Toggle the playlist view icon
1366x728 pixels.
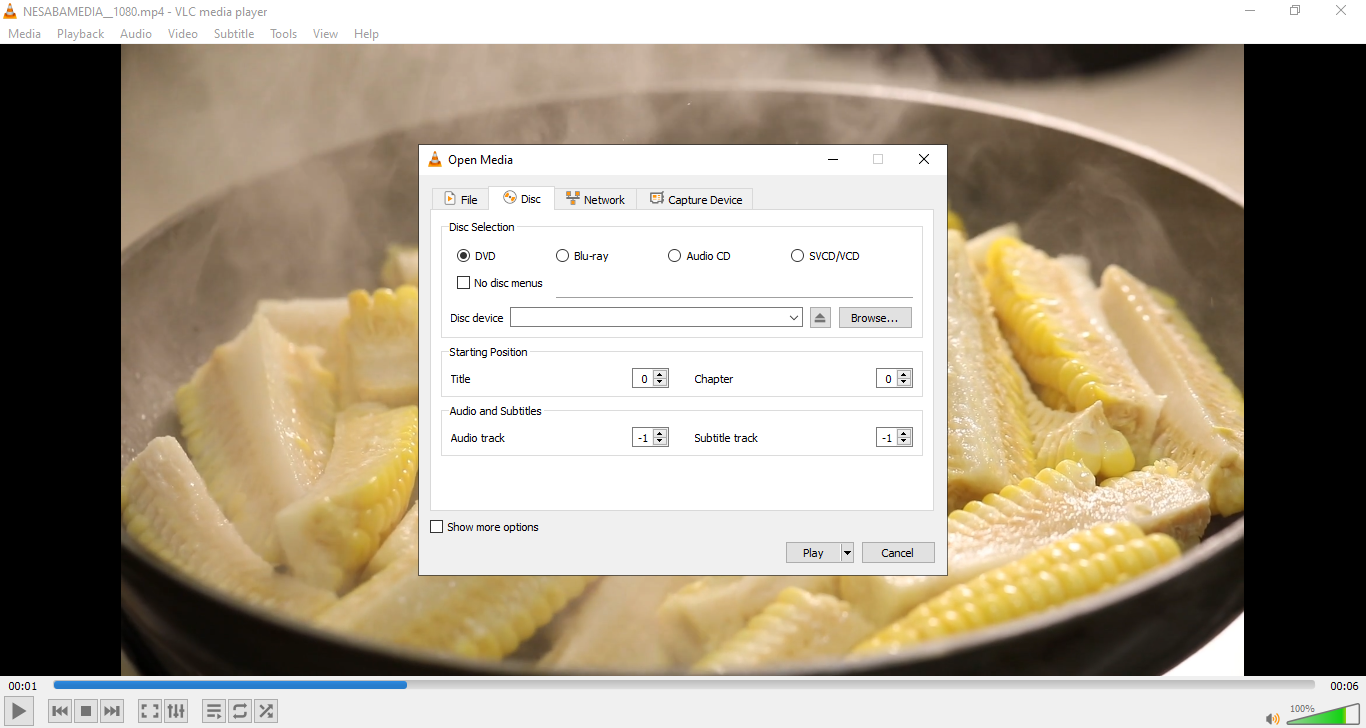pos(214,711)
